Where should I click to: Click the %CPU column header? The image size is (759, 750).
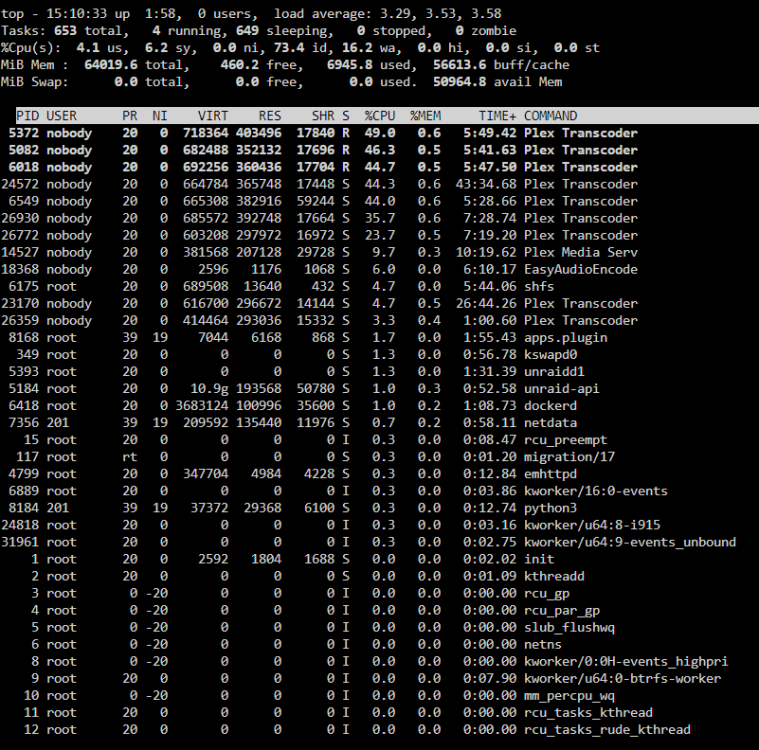point(380,116)
